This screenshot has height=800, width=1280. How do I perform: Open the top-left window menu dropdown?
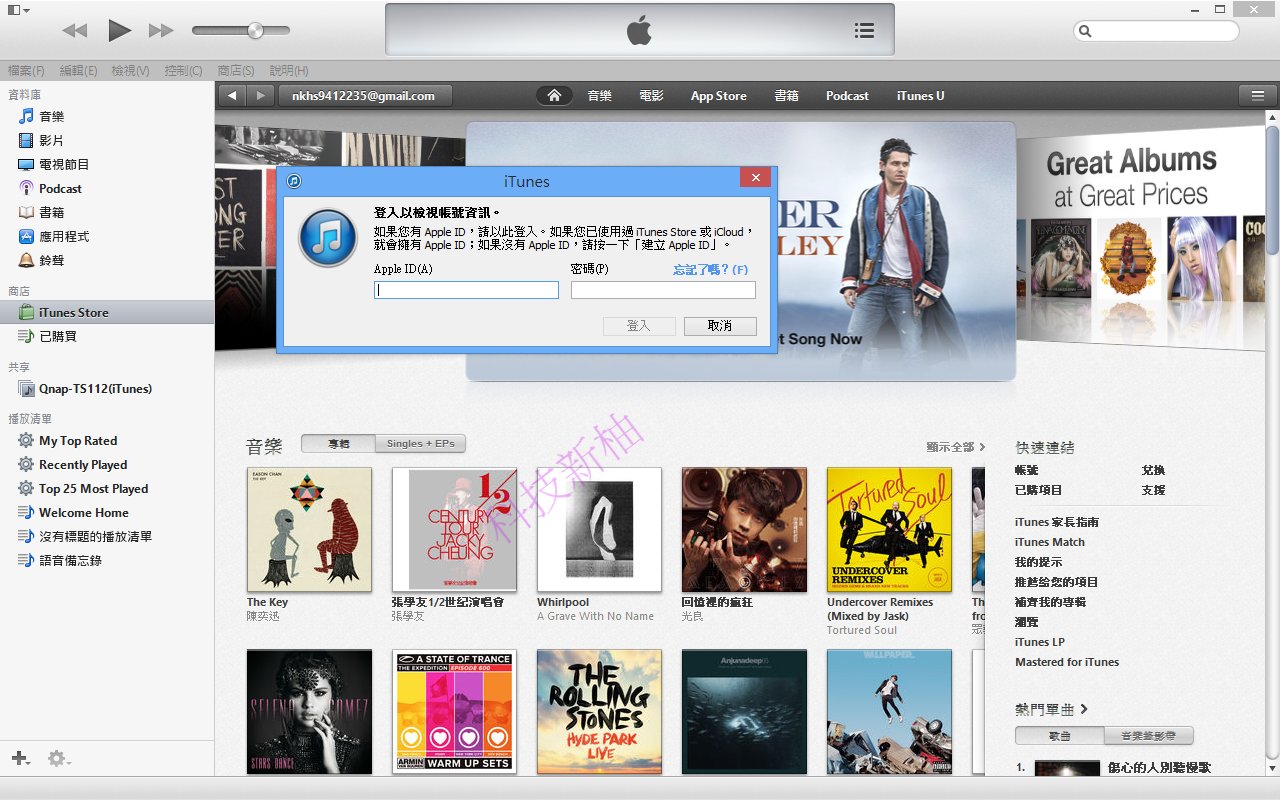pos(18,9)
